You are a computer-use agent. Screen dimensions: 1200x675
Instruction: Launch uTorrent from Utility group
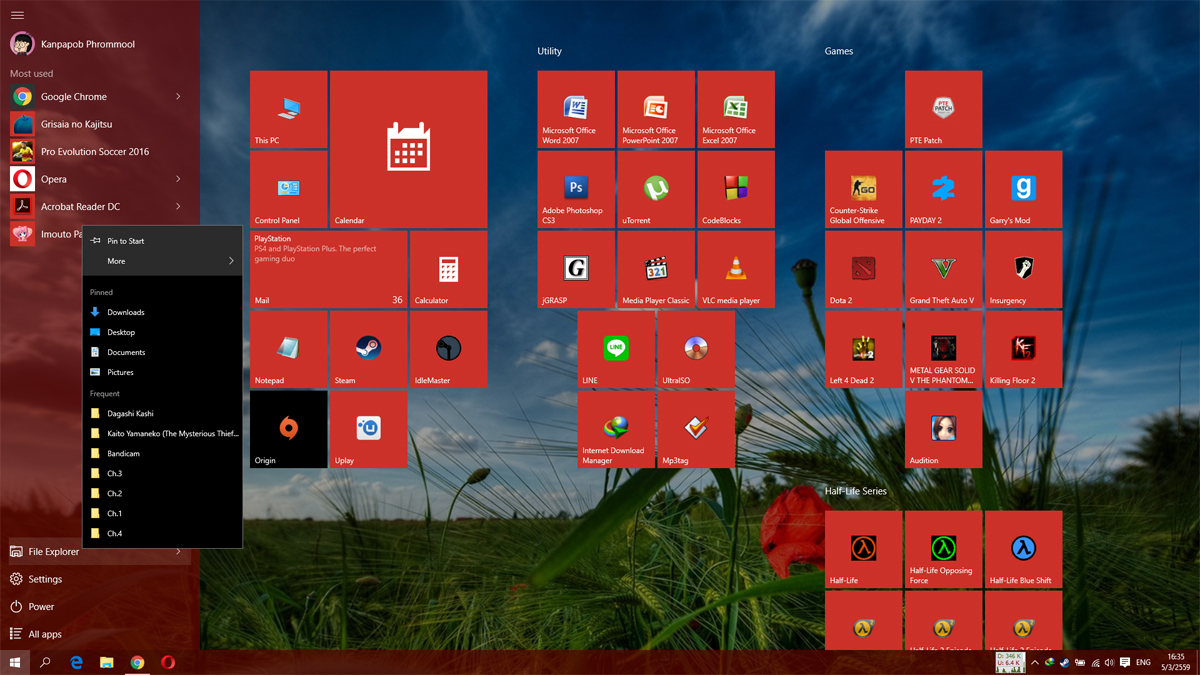pyautogui.click(x=656, y=189)
